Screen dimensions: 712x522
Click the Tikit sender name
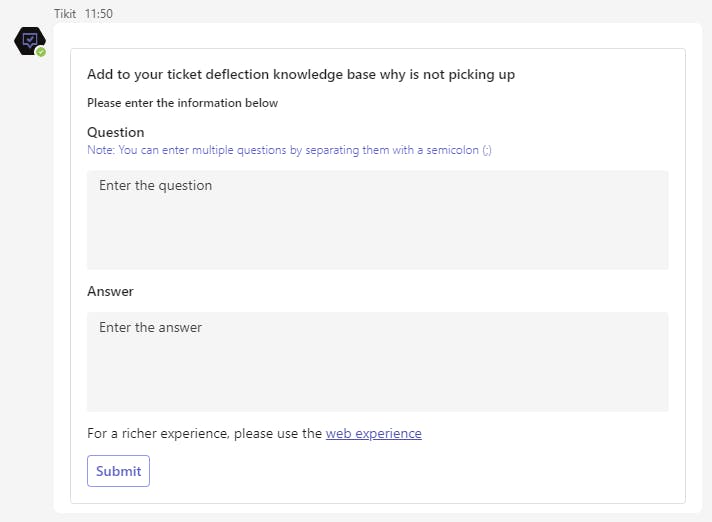[66, 13]
